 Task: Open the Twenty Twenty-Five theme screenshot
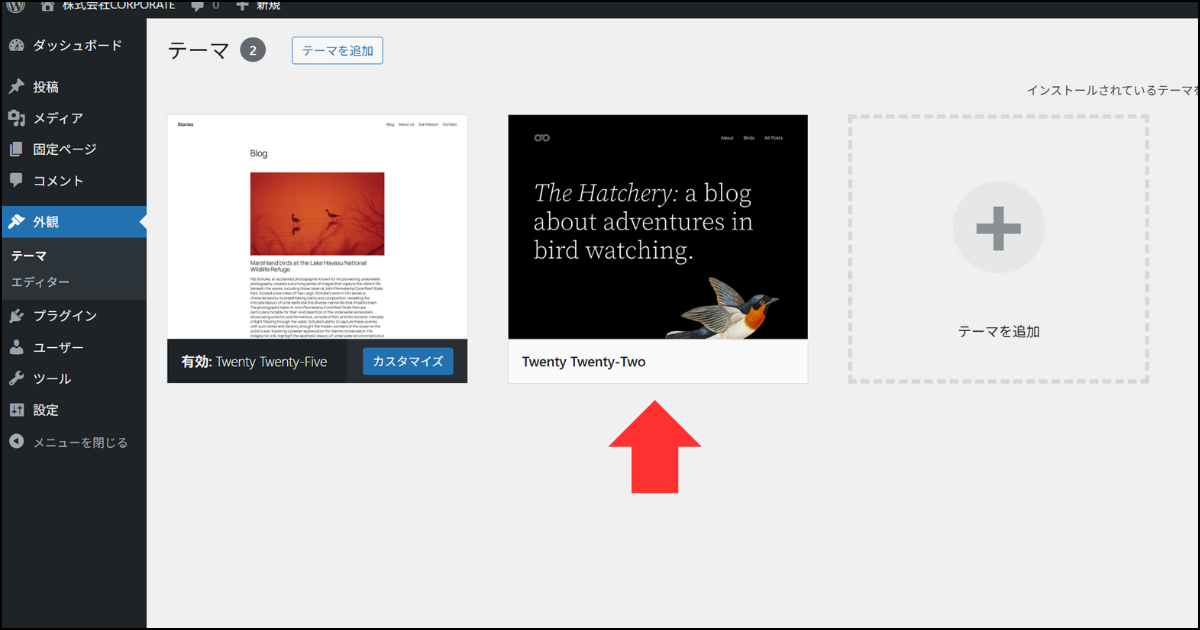coord(317,227)
